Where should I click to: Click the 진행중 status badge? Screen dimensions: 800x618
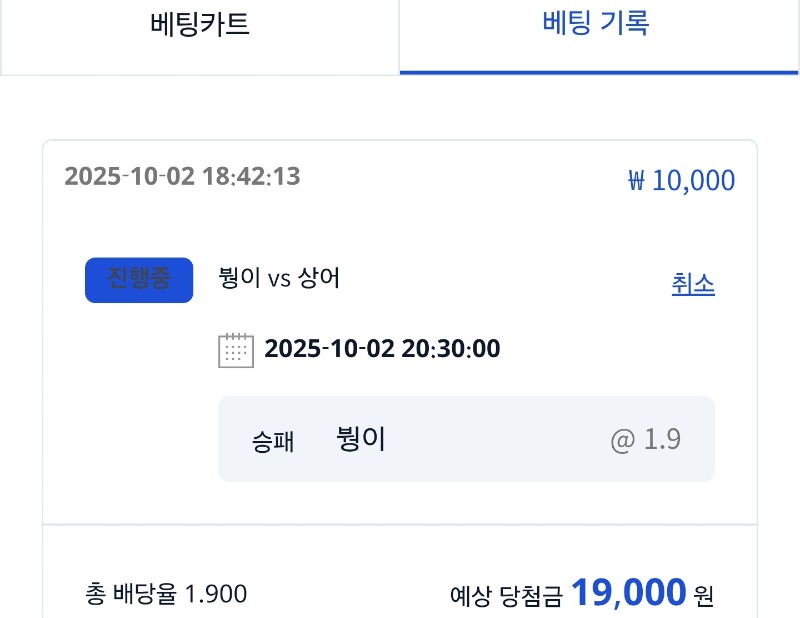tap(139, 280)
